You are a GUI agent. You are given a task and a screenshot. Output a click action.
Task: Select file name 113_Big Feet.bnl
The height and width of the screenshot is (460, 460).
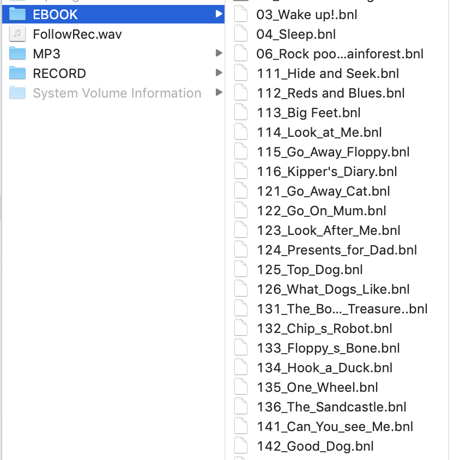[x=309, y=113]
